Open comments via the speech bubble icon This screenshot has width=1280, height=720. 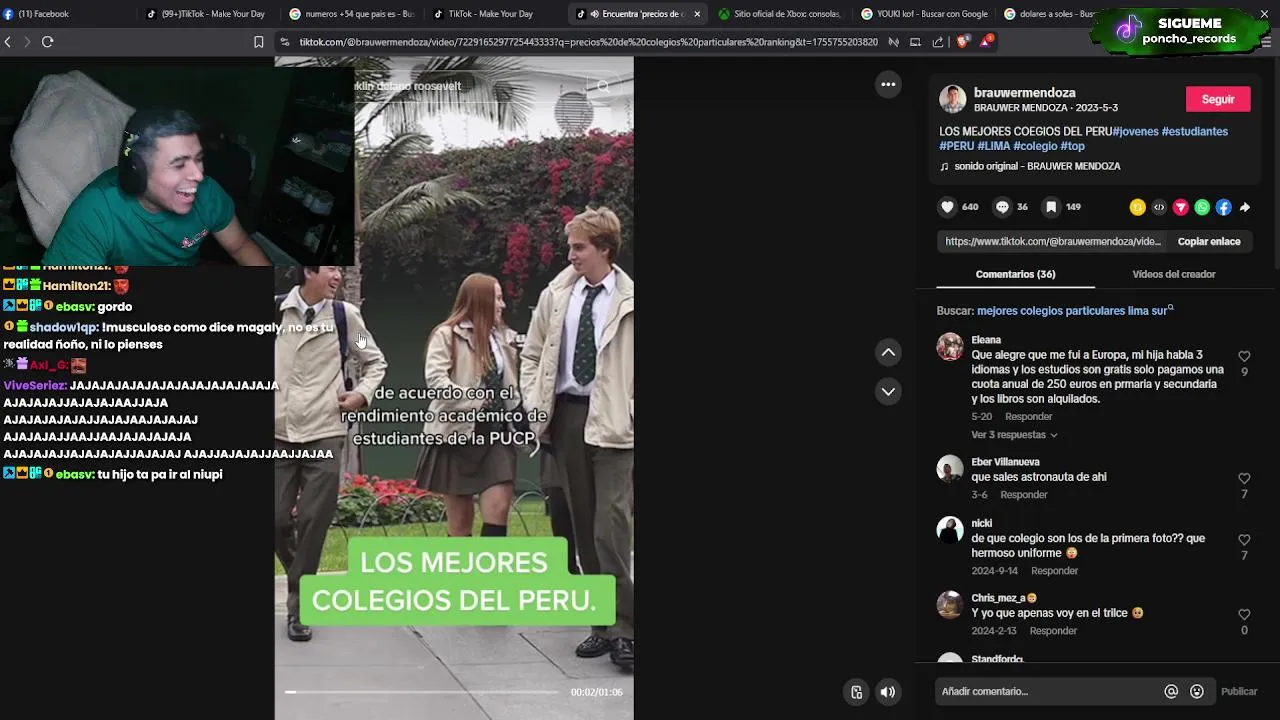1002,207
